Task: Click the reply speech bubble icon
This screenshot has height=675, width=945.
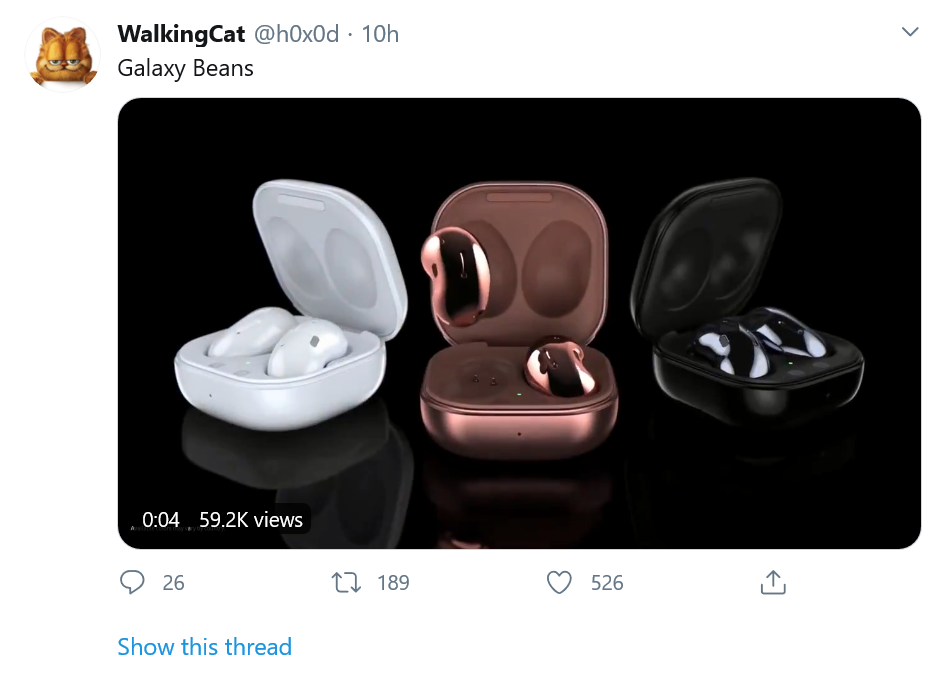Action: 132,582
